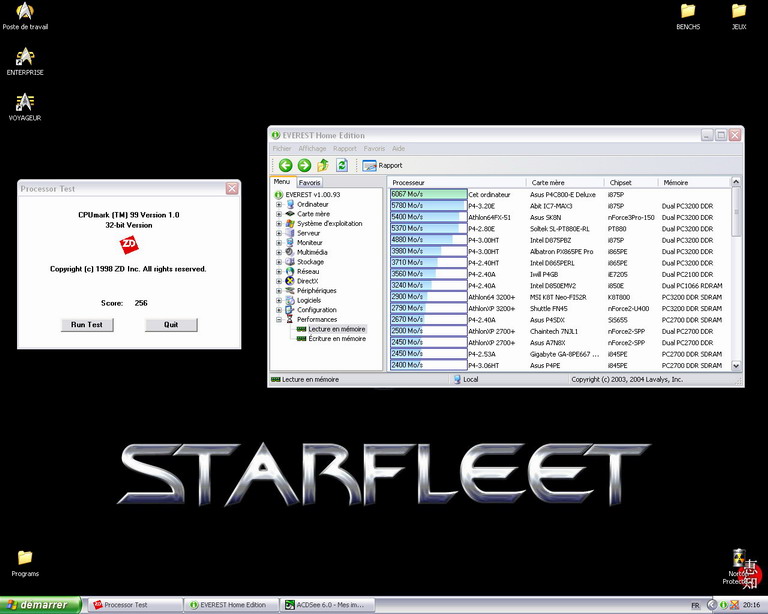Select the Réseau node in the tree
The width and height of the screenshot is (768, 614).
point(308,271)
